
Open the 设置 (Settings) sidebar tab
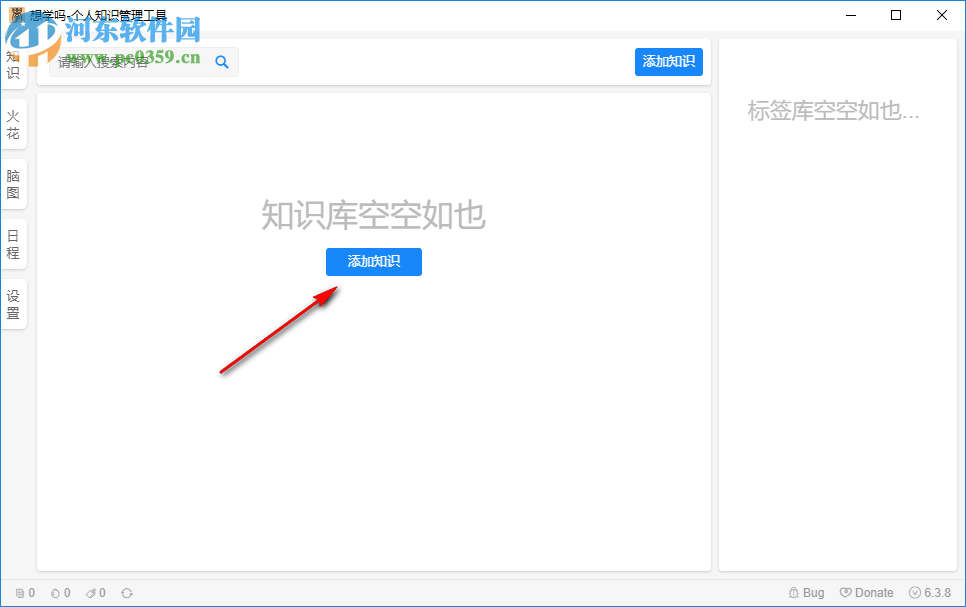point(13,303)
